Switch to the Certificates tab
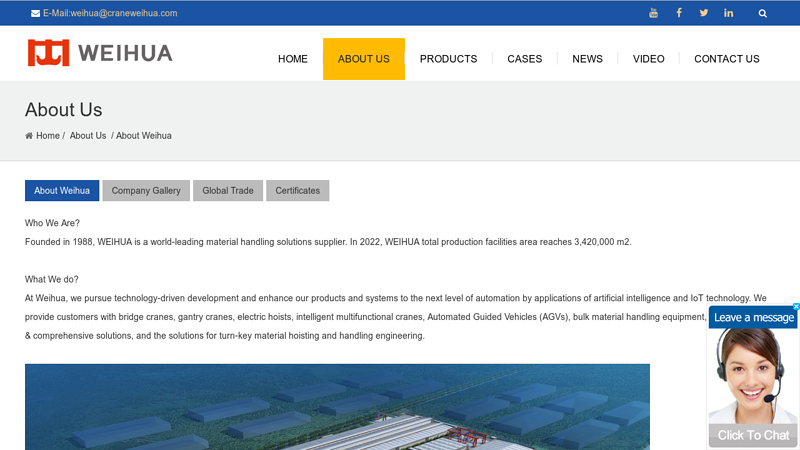 297,190
